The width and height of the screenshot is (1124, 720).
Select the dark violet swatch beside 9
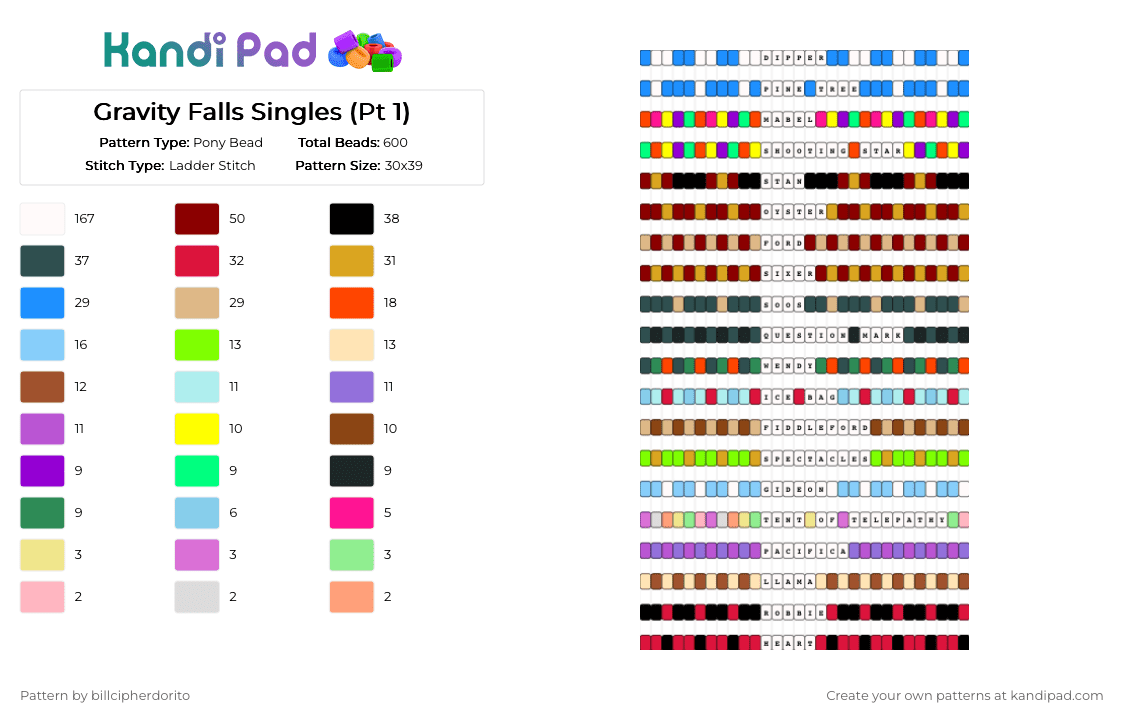pyautogui.click(x=42, y=471)
